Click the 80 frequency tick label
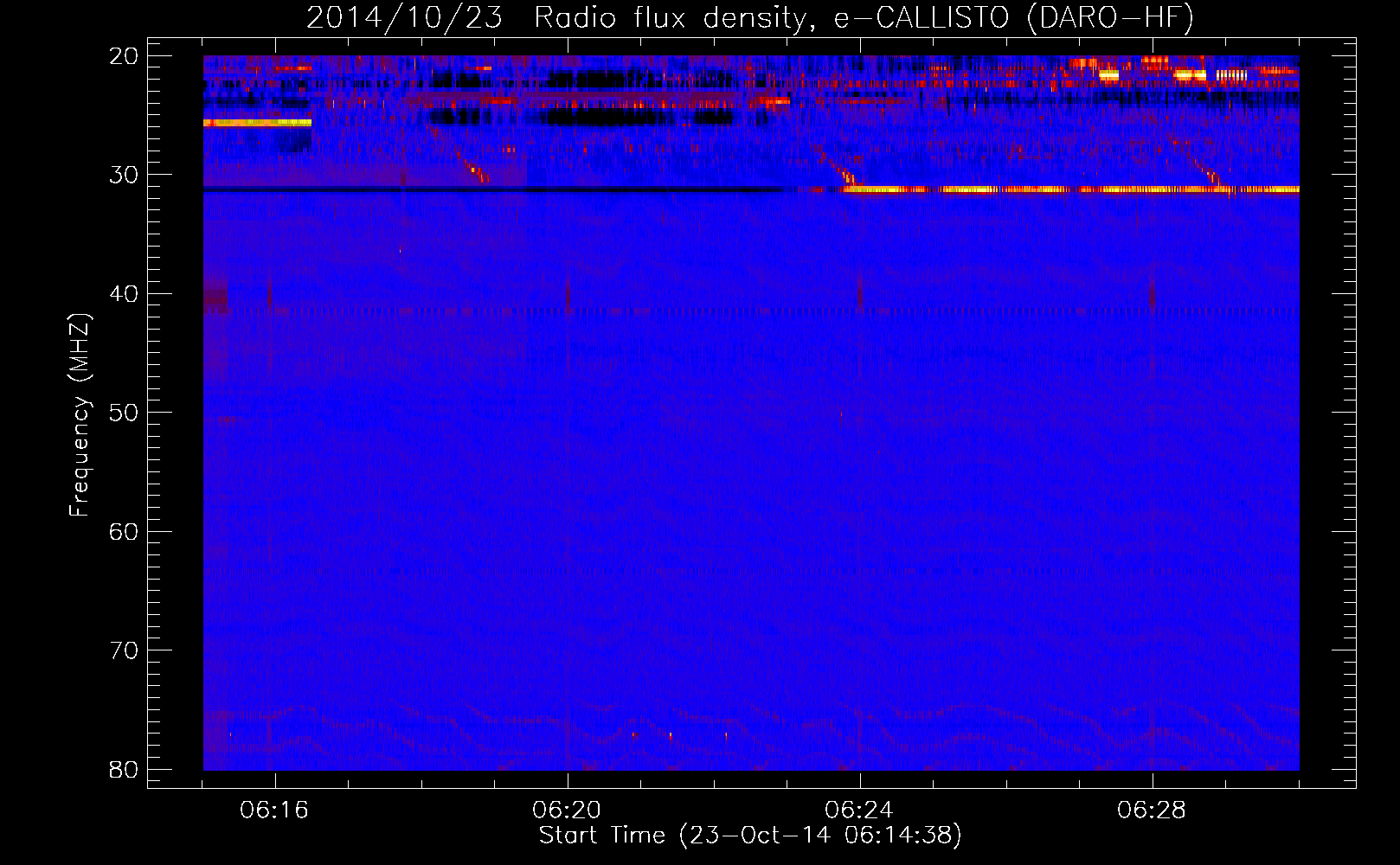 tap(124, 770)
